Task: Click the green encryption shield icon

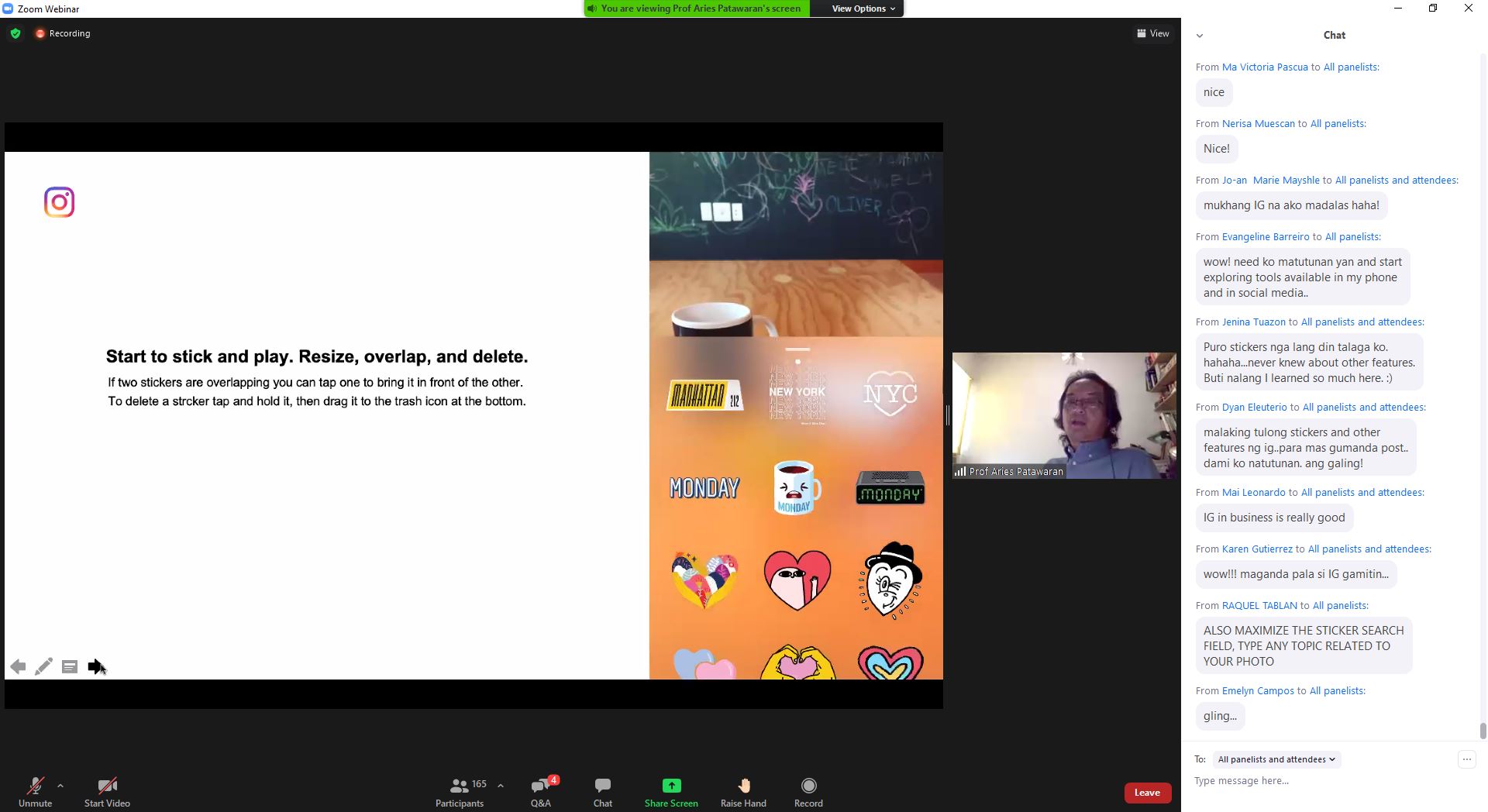Action: 15,33
